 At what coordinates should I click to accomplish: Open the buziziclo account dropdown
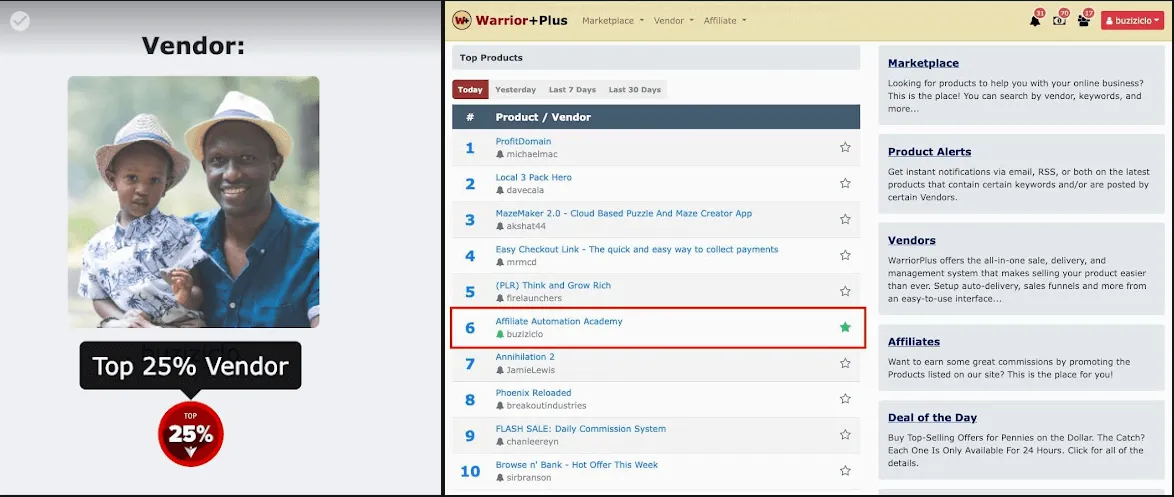[1132, 21]
